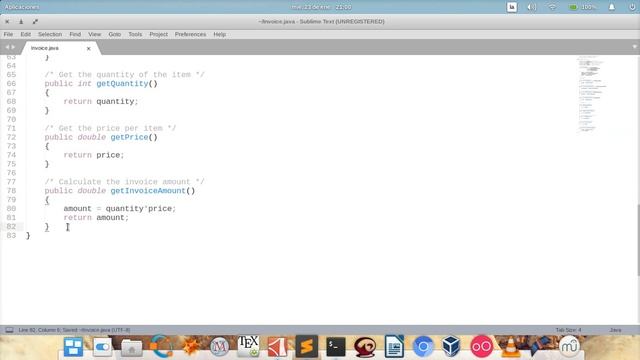Viewport: 640px width, 360px height.
Task: Open the Project menu
Action: (158, 34)
